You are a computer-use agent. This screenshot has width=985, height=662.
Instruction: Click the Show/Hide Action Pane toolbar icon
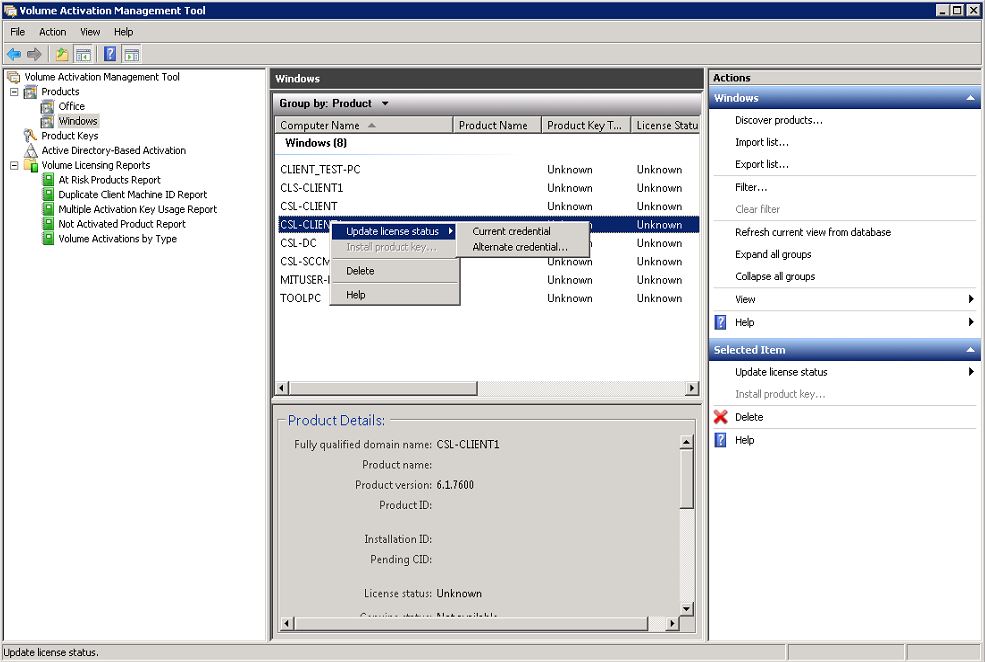[x=131, y=54]
